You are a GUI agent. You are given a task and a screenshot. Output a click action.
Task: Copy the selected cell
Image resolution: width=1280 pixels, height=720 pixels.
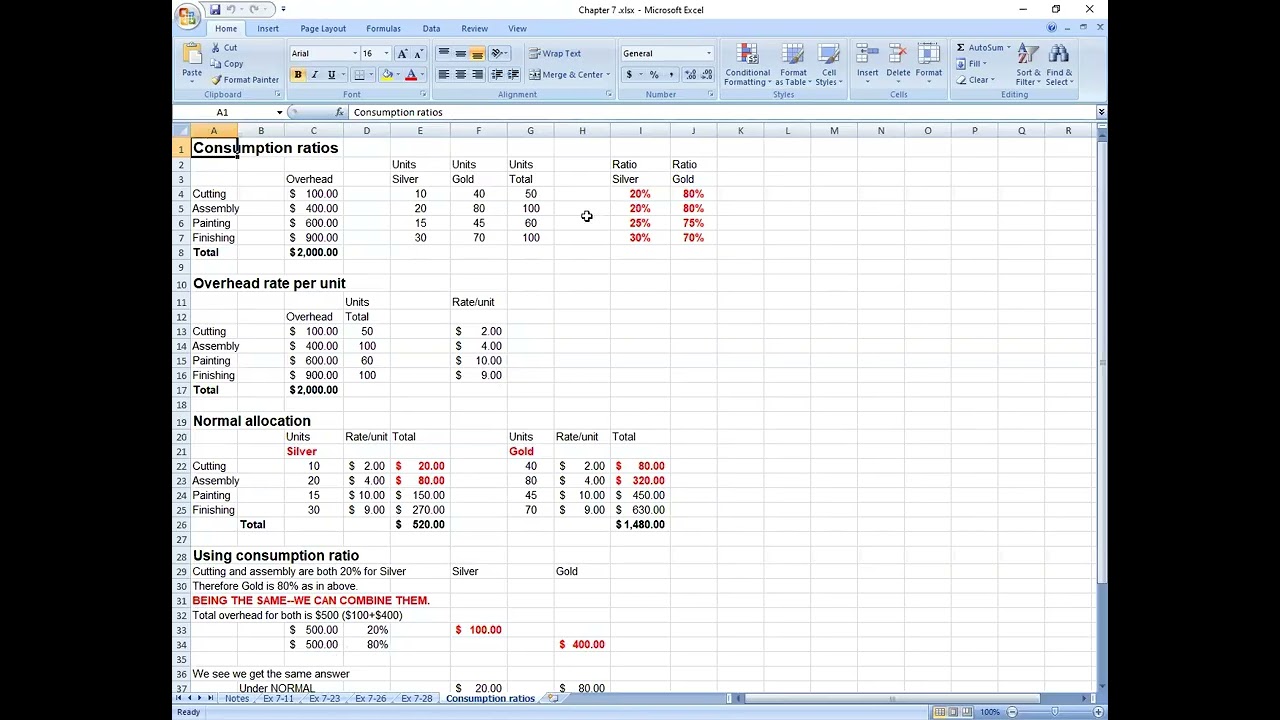coord(226,64)
